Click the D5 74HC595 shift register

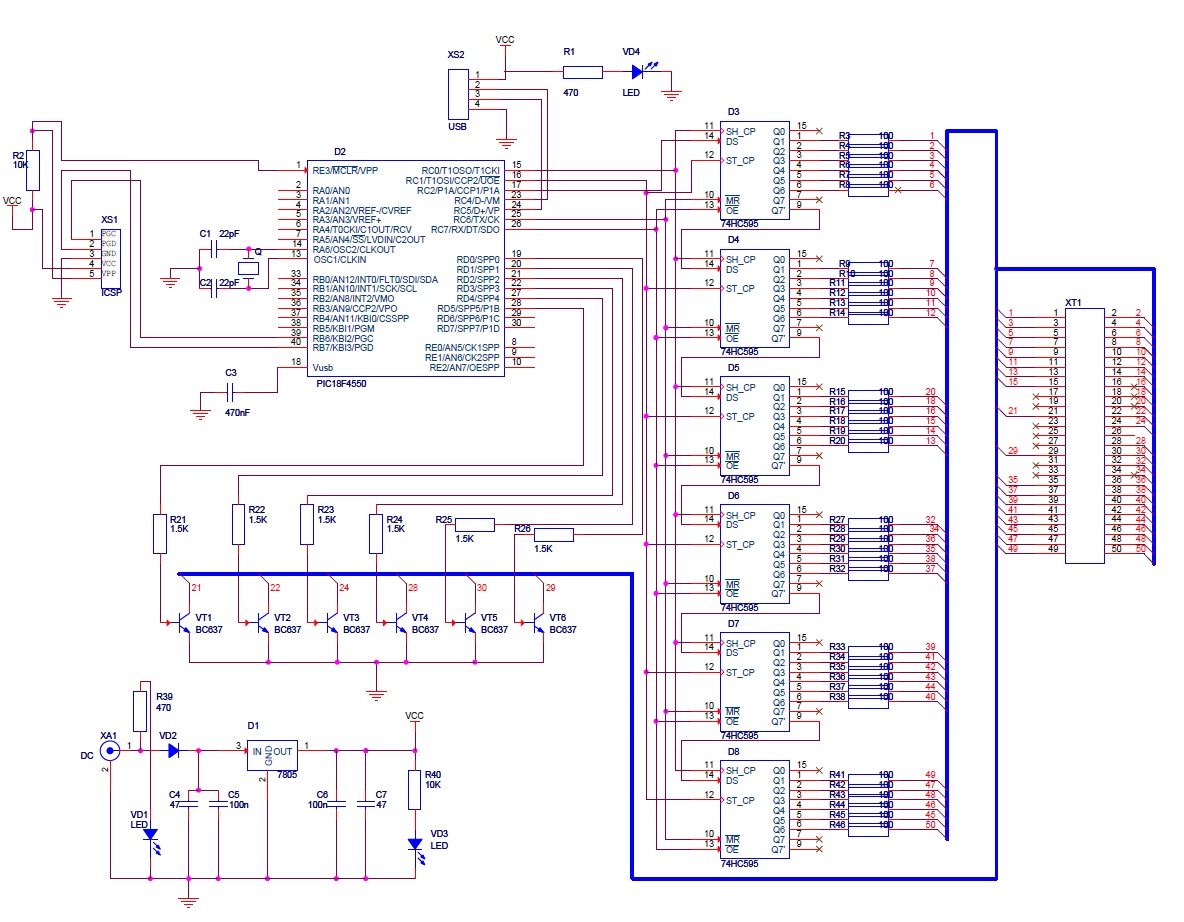coord(755,426)
